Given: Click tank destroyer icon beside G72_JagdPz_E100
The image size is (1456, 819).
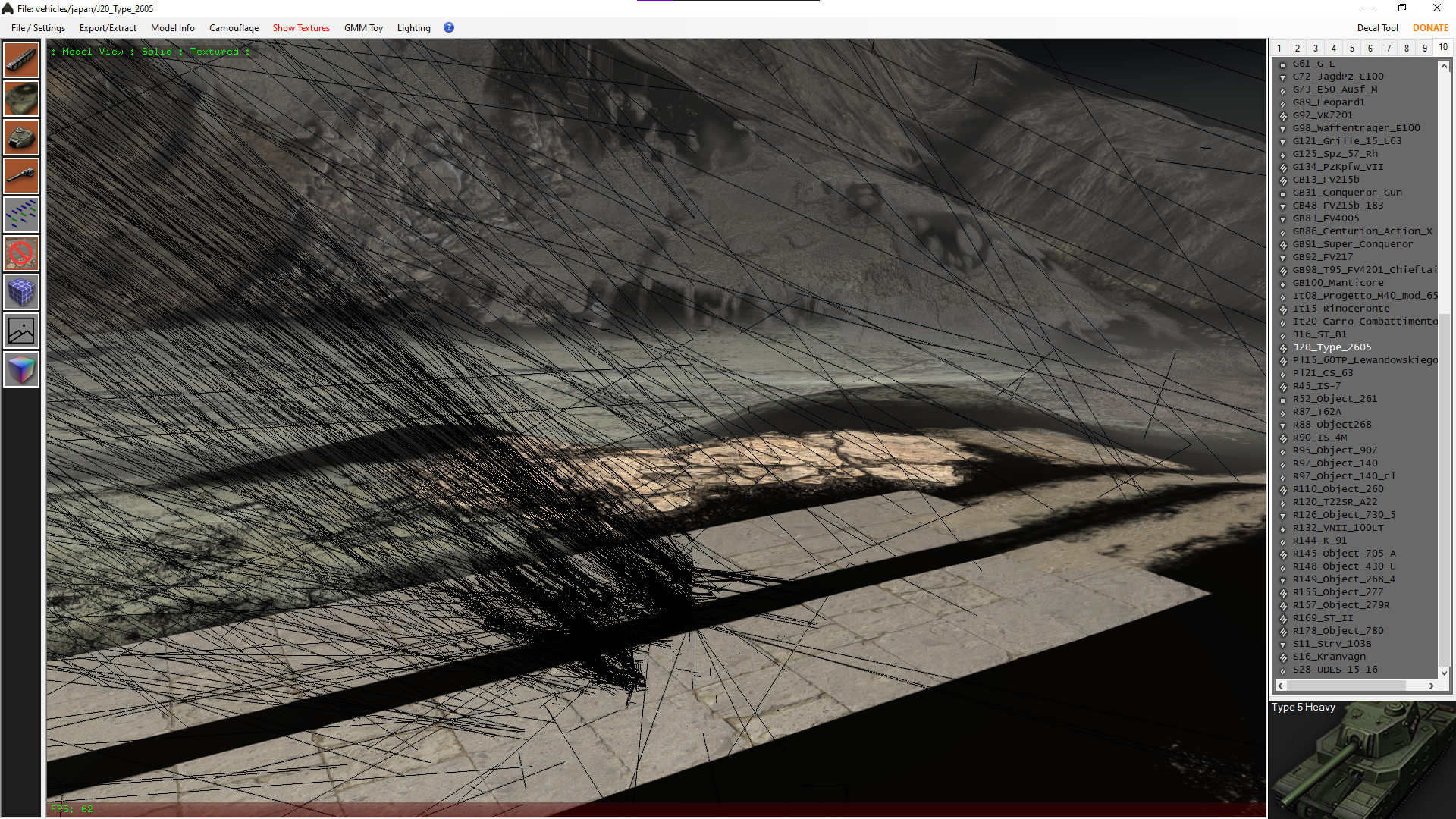Looking at the screenshot, I should coord(1283,77).
